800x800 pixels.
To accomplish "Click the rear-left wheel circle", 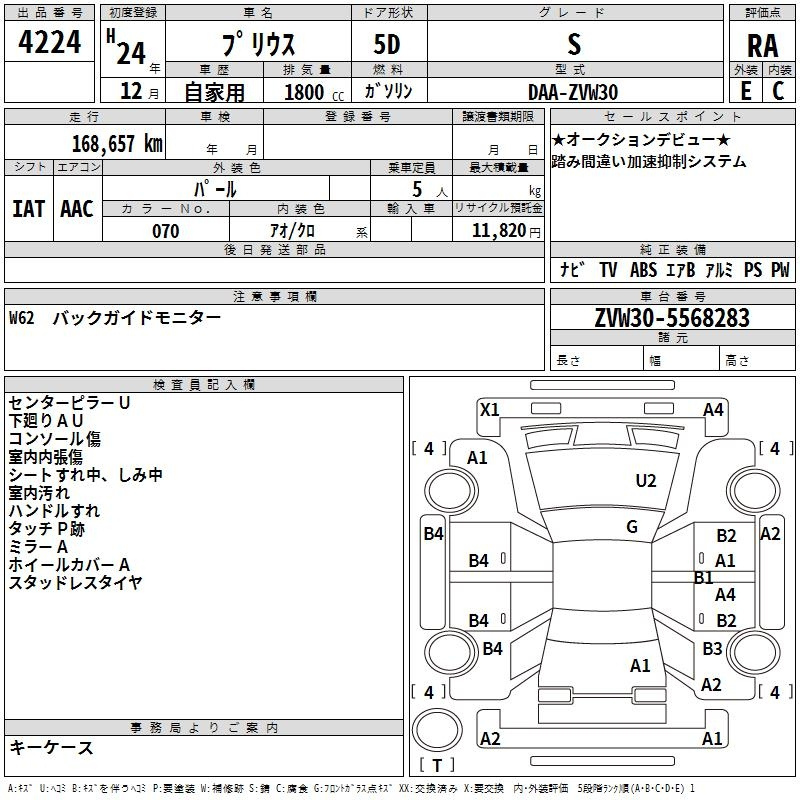I will pos(451,652).
